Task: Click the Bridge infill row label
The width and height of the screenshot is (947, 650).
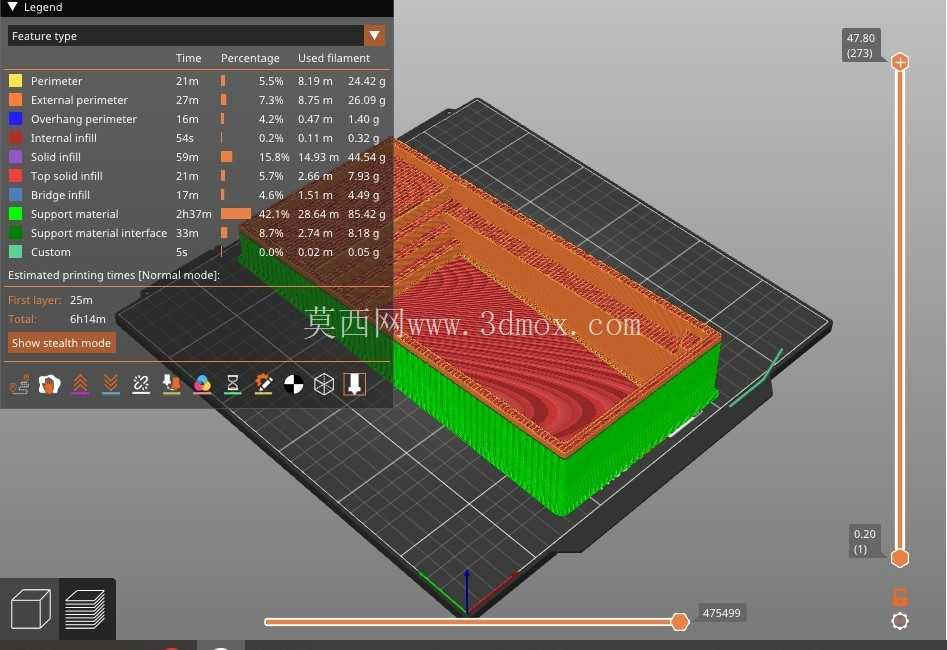Action: click(60, 195)
